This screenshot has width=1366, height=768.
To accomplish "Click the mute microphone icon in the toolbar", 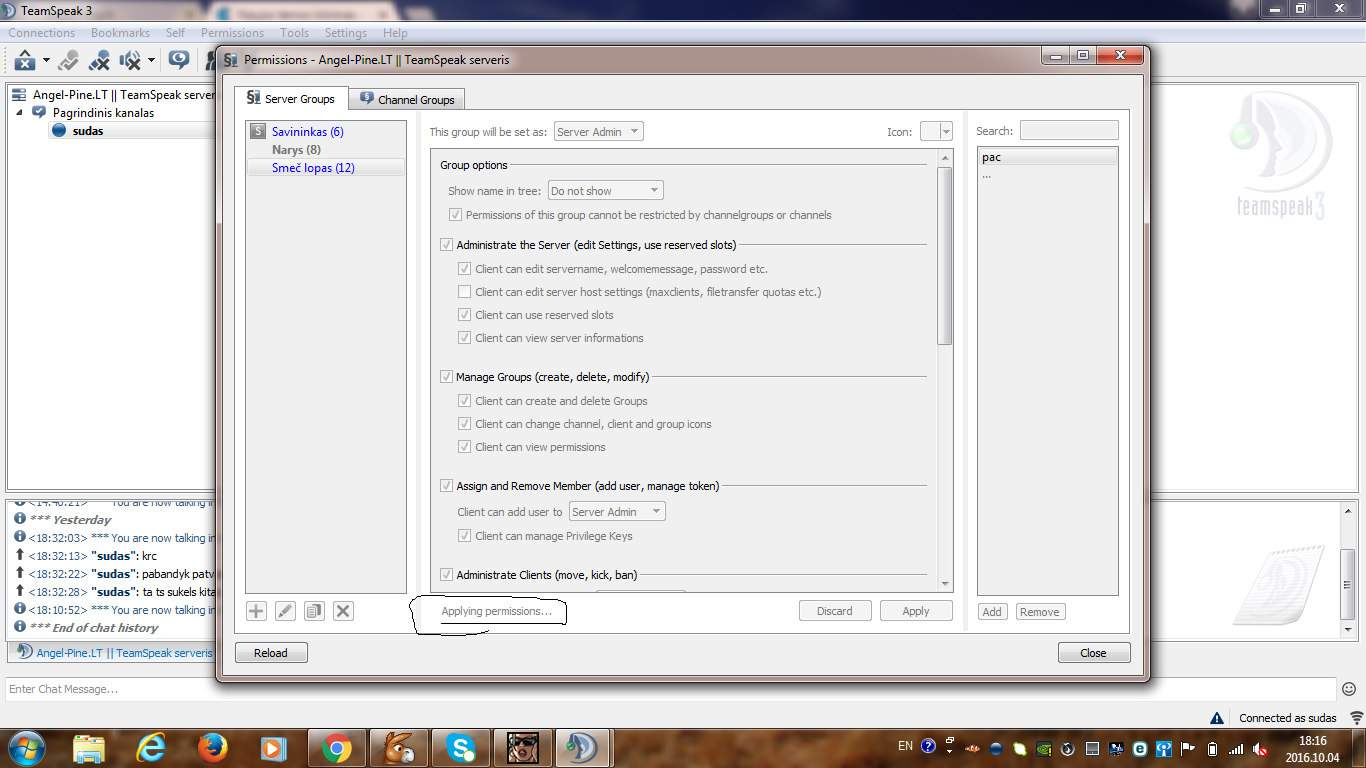I will [x=99, y=61].
